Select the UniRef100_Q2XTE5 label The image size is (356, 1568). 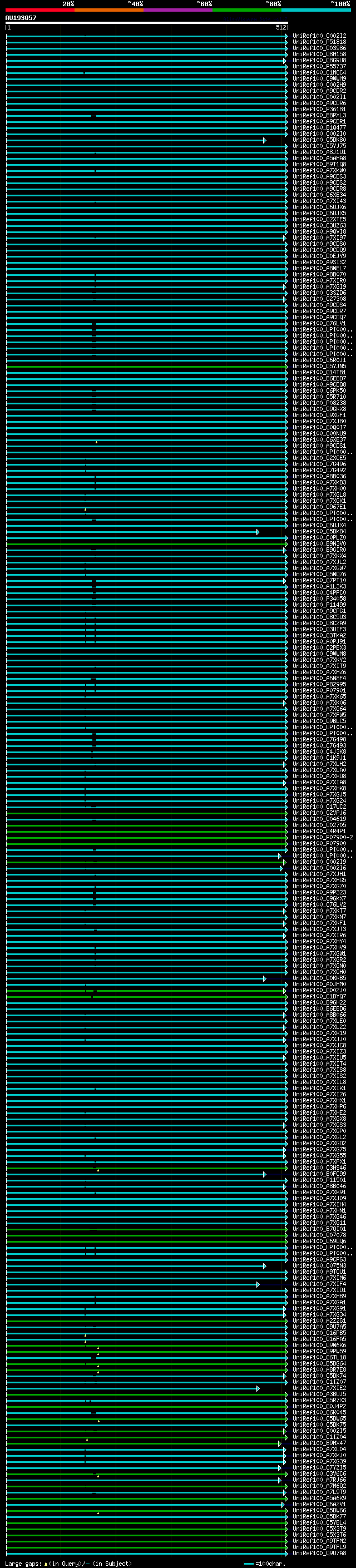click(x=319, y=219)
